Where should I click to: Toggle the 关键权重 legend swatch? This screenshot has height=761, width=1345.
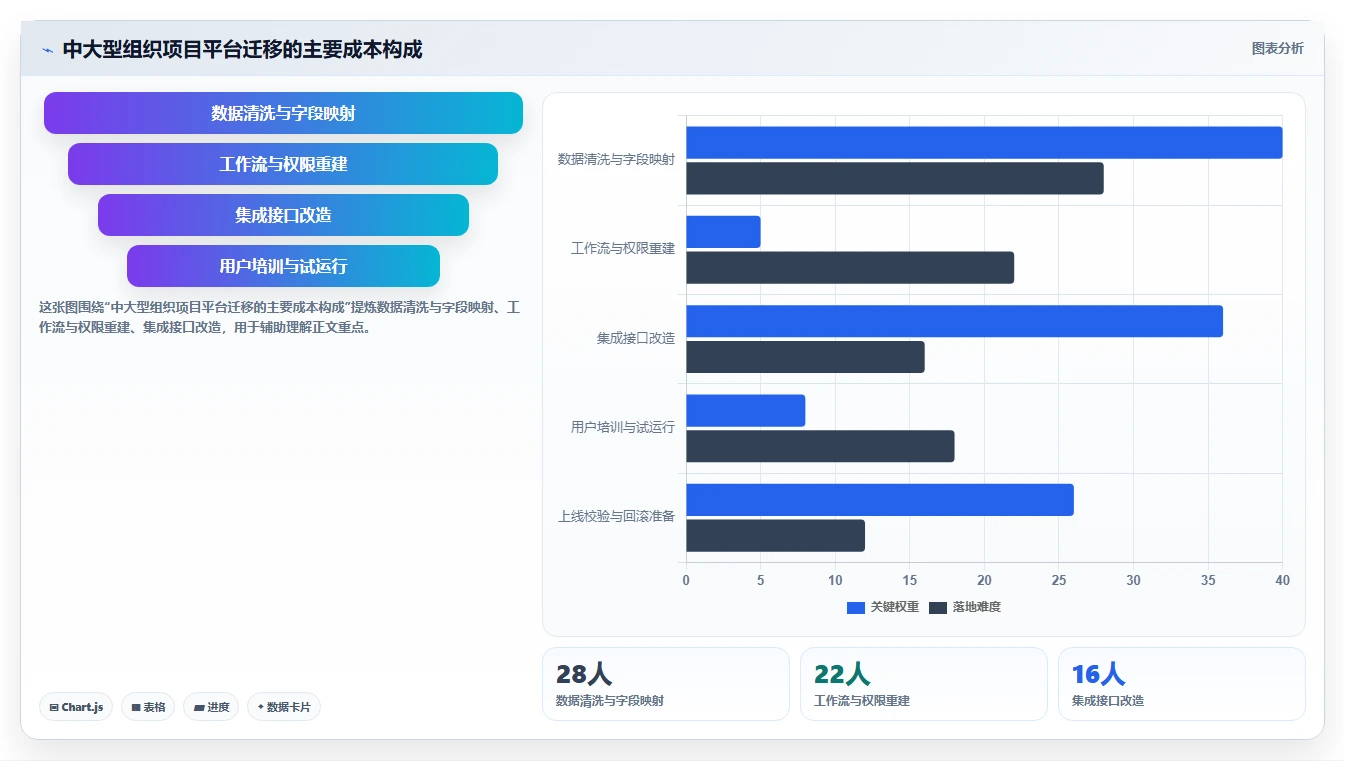[x=856, y=607]
